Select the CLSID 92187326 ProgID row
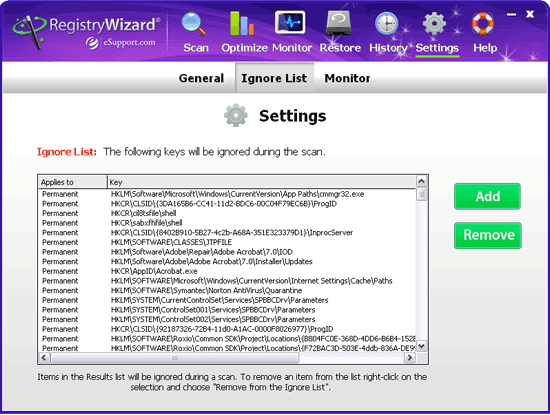Viewport: 550px width, 415px height. (x=227, y=329)
